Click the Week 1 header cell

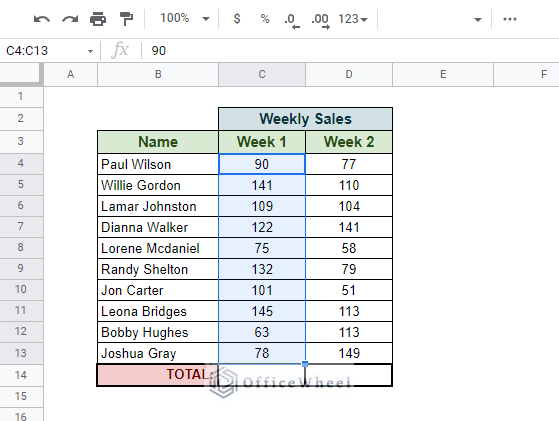[x=262, y=142]
